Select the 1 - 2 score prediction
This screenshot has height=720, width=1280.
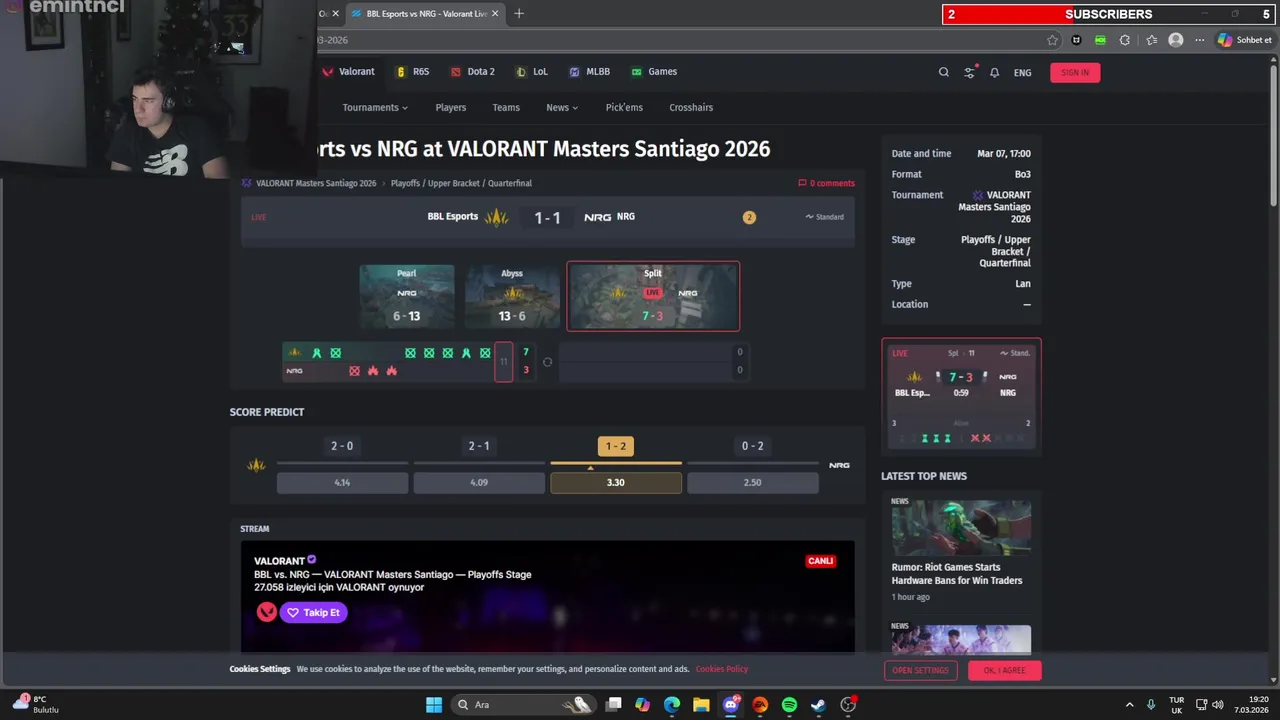pos(616,446)
